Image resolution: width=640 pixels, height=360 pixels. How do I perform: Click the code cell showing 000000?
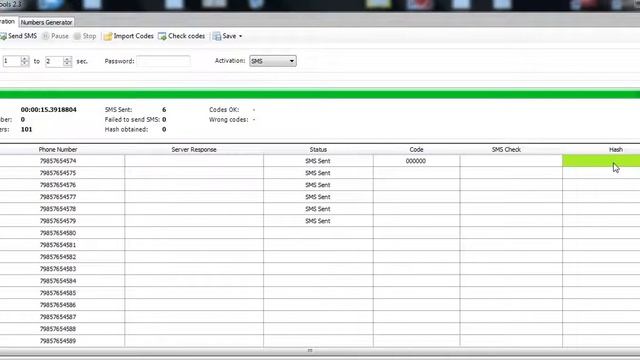point(416,161)
